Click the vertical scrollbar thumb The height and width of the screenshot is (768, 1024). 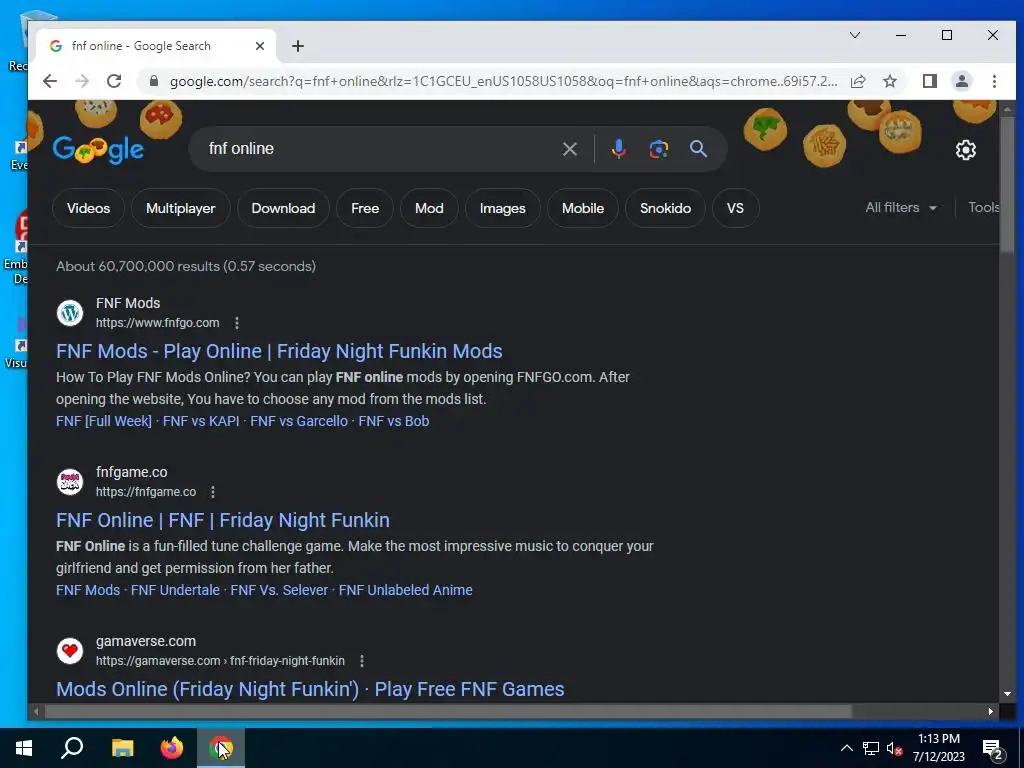point(1007,185)
